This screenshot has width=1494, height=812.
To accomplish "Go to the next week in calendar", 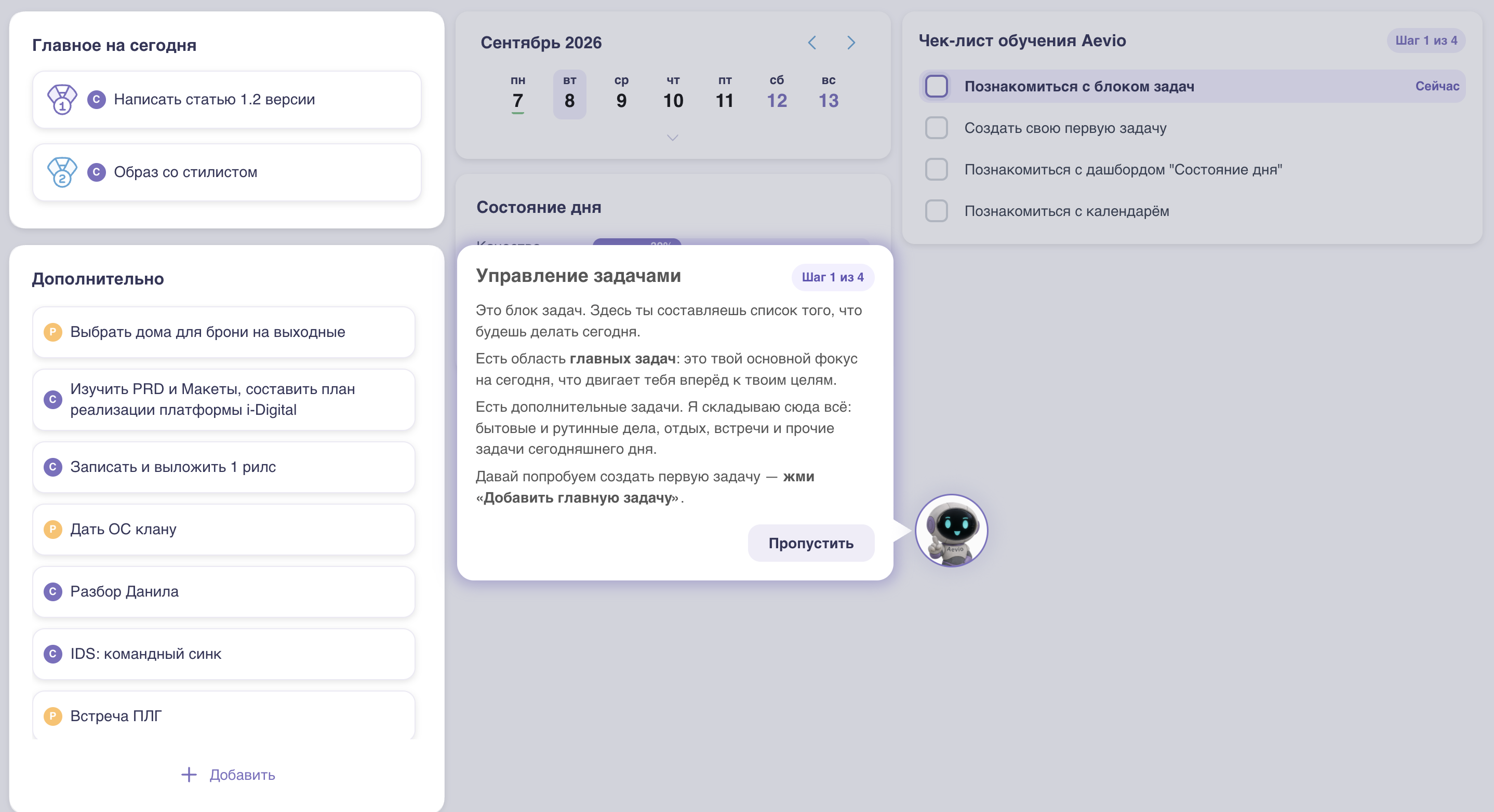I will click(851, 43).
